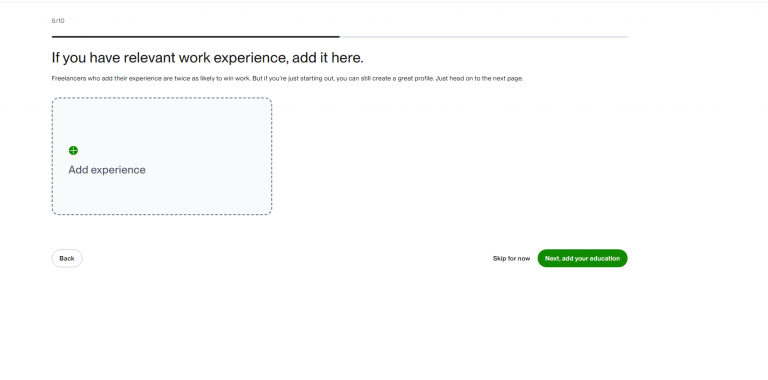Click the work experience page heading
Viewport: 768px width, 380px height.
(x=208, y=58)
